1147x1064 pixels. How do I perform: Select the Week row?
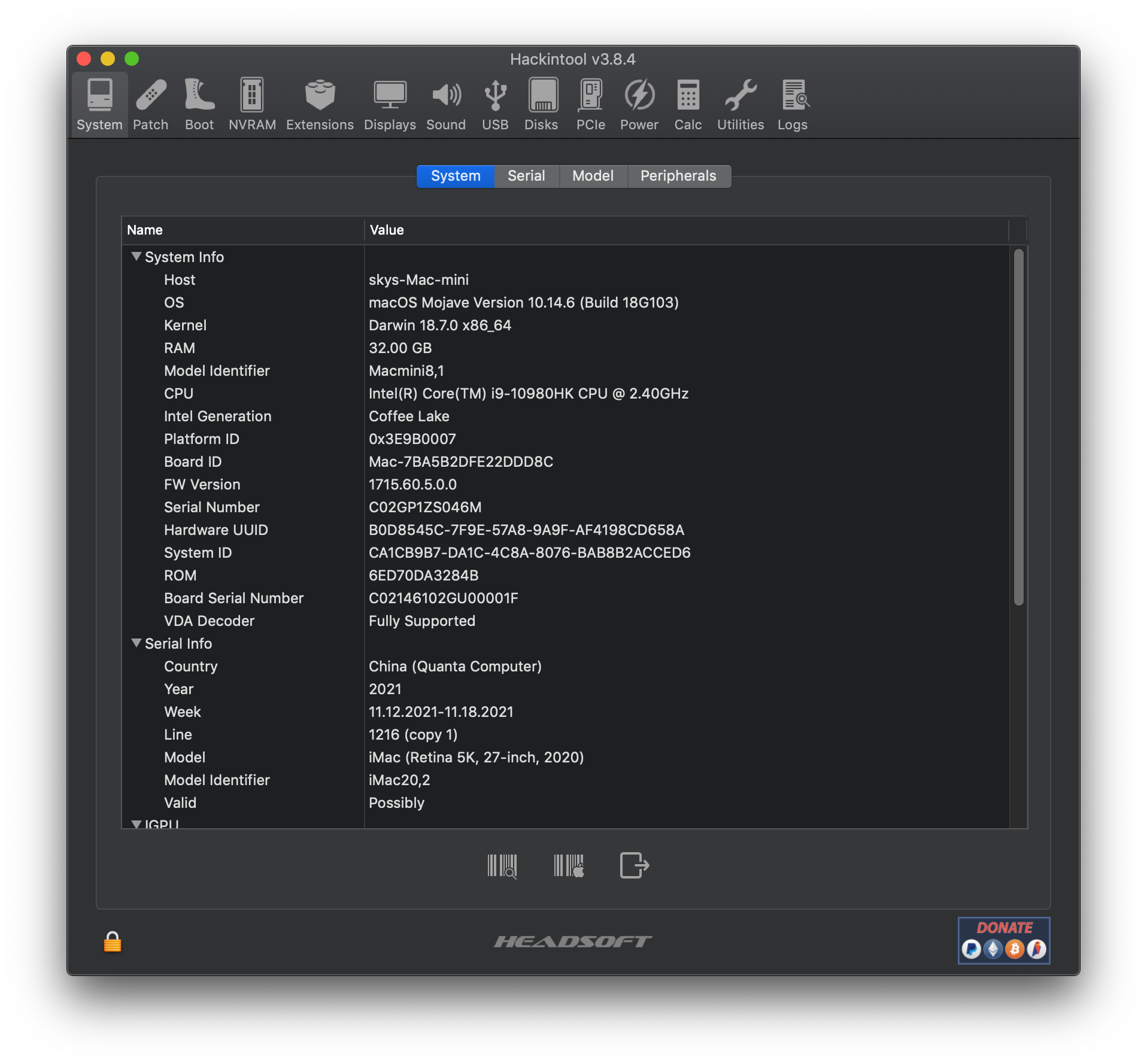tap(566, 712)
